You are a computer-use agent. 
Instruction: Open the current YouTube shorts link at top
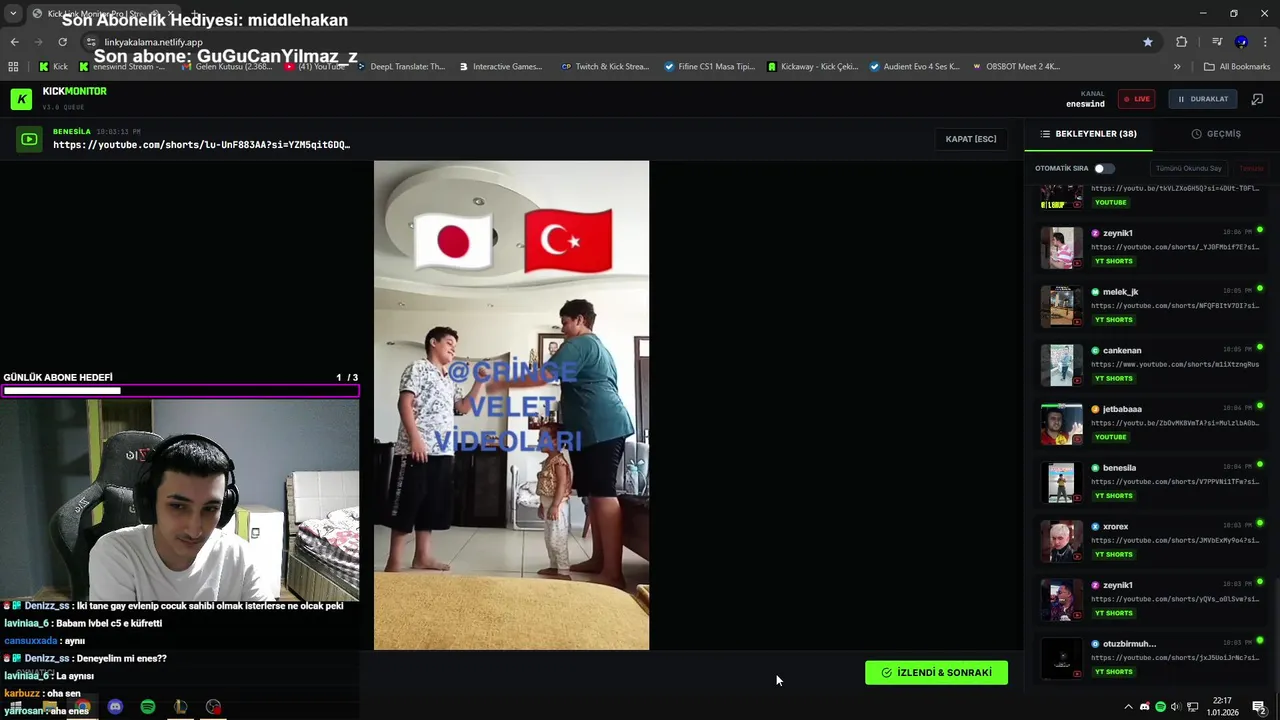pos(201,145)
